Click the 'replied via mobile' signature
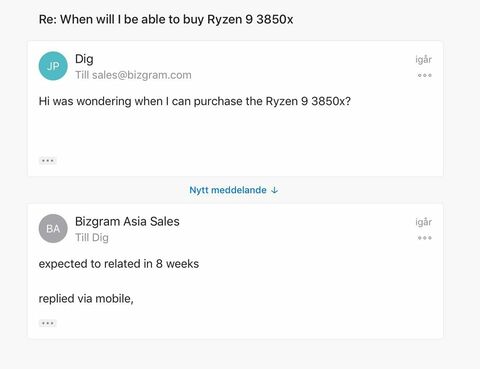The image size is (480, 369). [86, 298]
